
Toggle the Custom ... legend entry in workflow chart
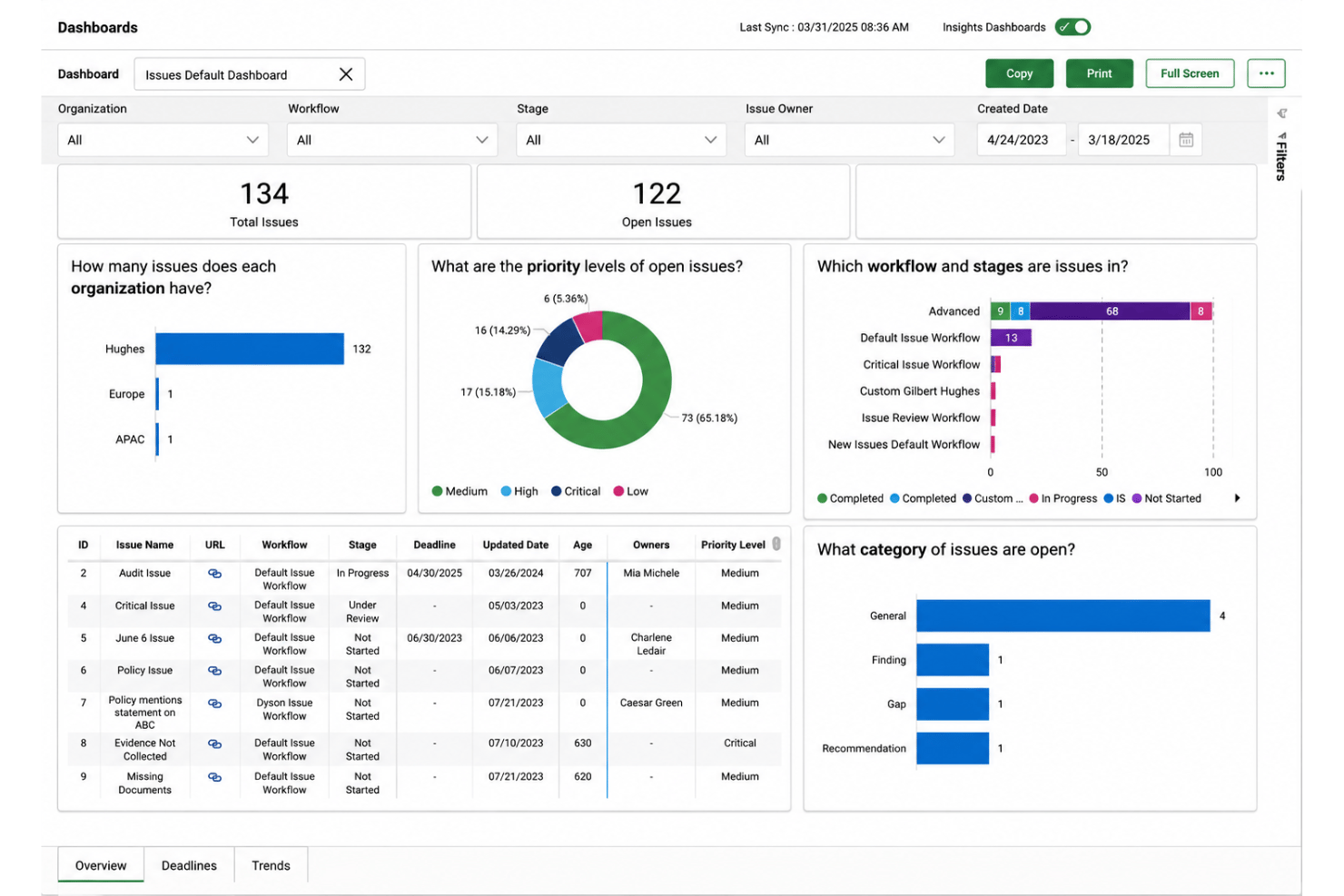[993, 498]
